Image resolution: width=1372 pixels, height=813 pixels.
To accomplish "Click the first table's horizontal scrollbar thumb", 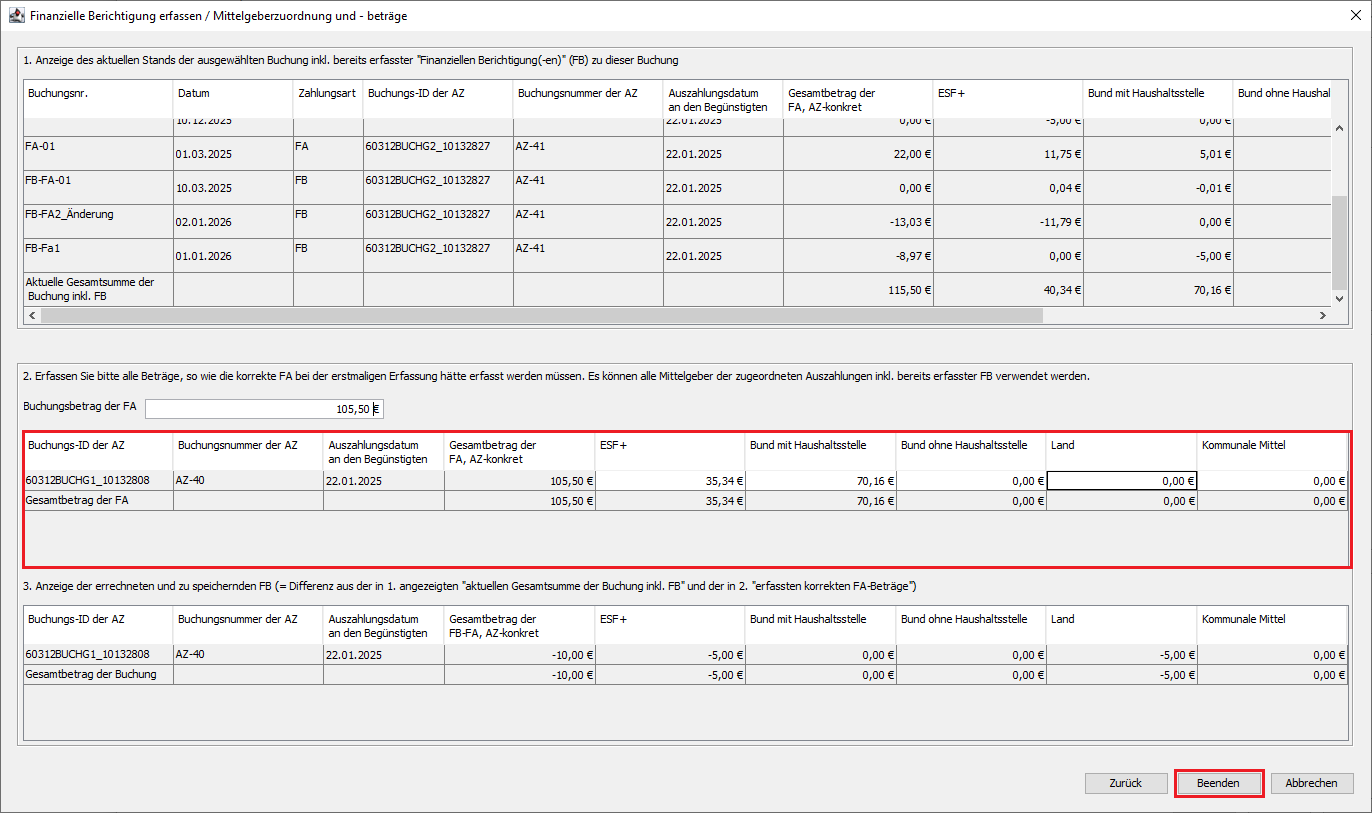I will click(x=540, y=316).
